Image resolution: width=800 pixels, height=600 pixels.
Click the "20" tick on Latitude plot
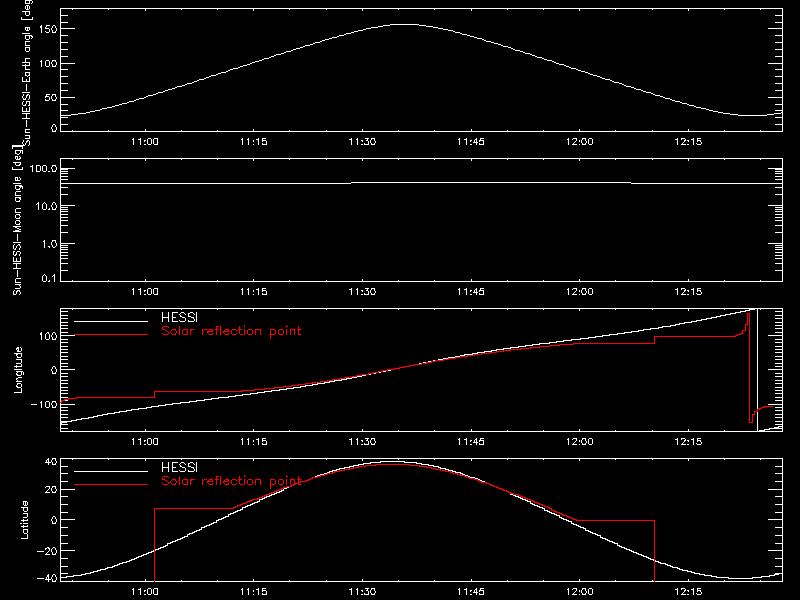[52, 489]
